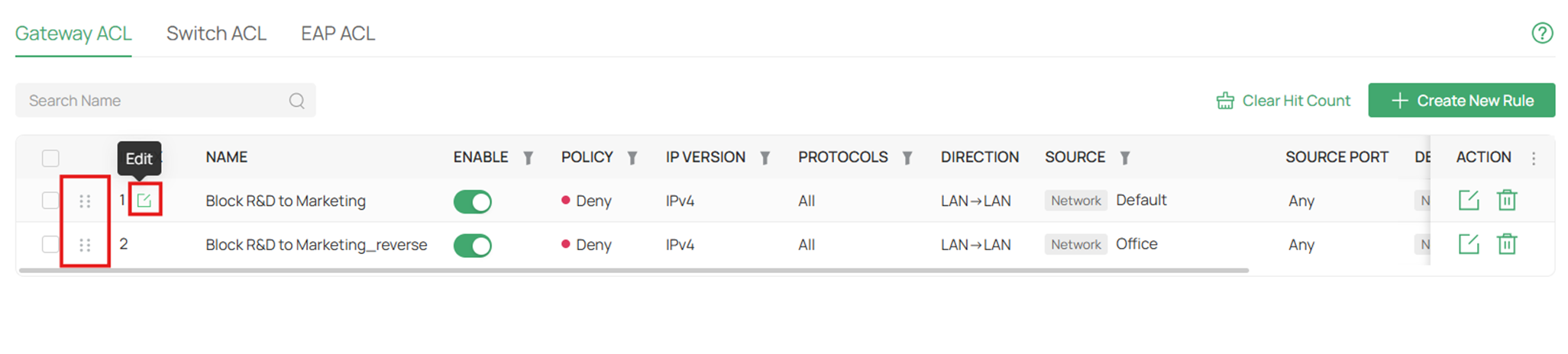Click the drag handle of rule 1
The width and height of the screenshot is (1568, 354).
point(85,201)
